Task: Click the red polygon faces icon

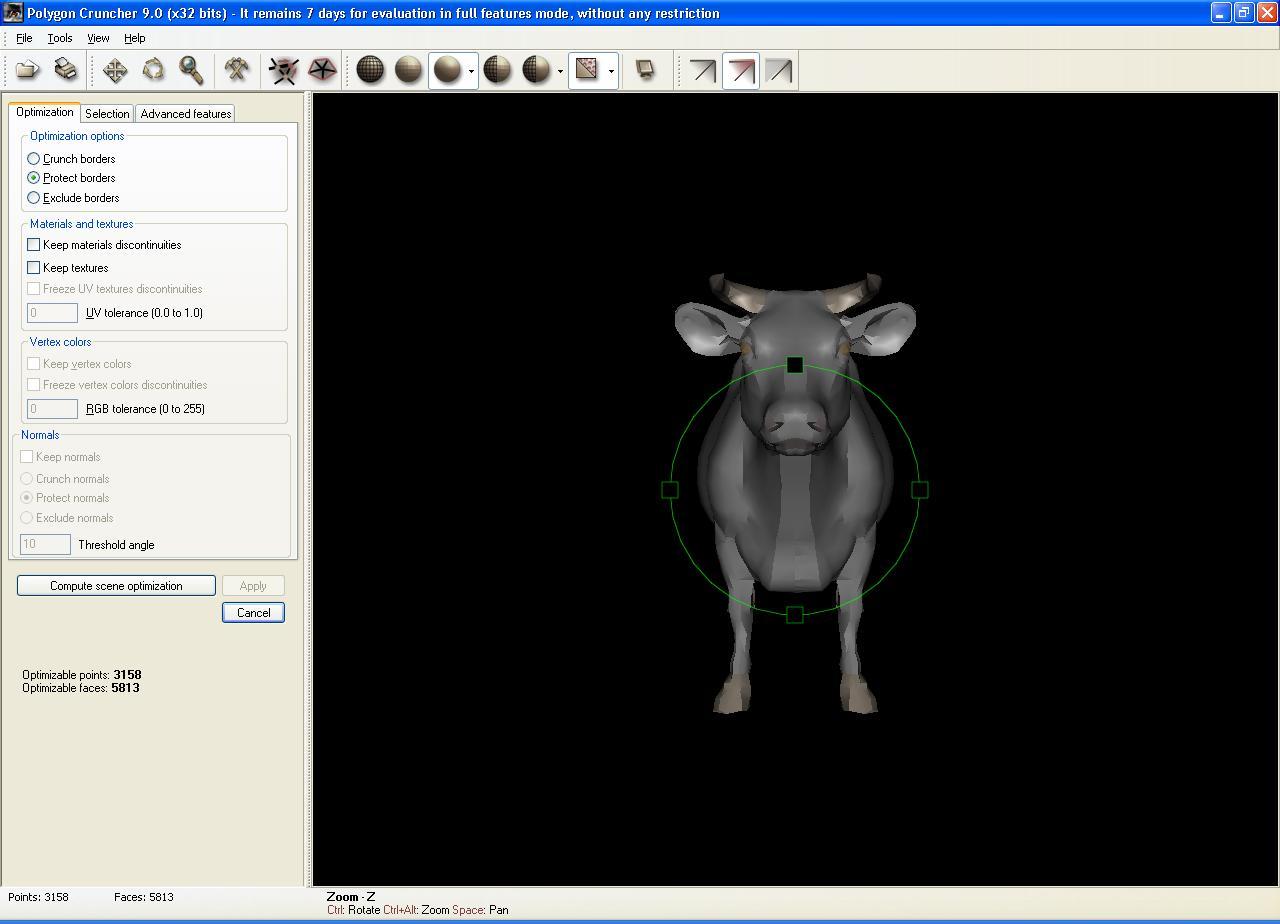Action: click(322, 70)
